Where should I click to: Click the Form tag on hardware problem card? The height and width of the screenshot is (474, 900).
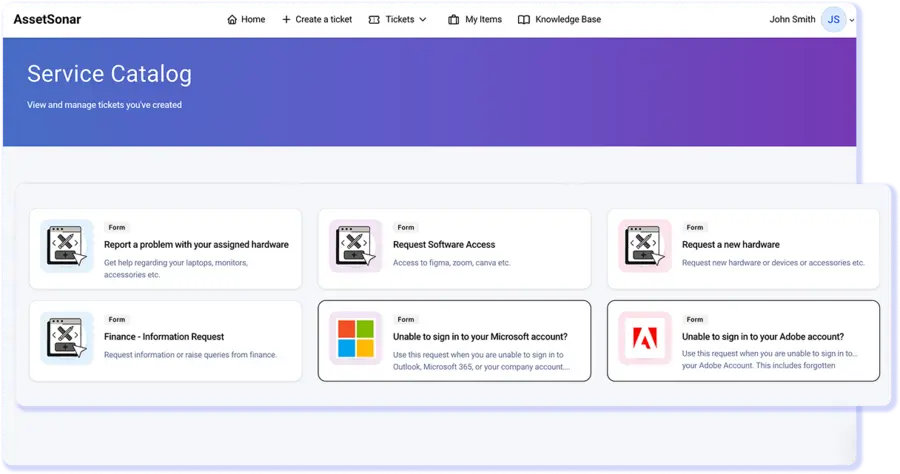pyautogui.click(x=117, y=227)
